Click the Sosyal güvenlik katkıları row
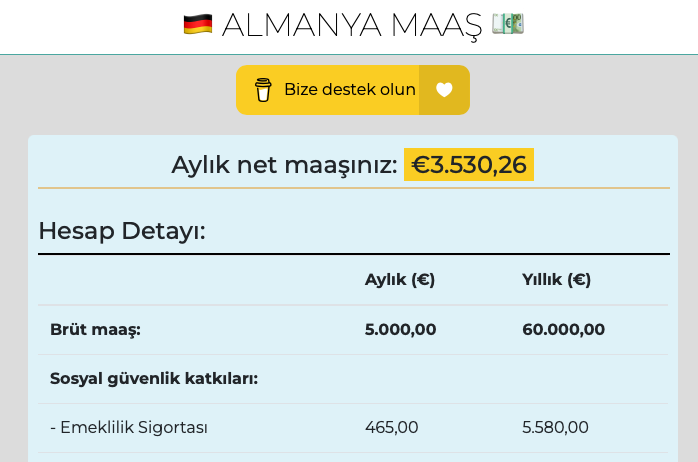Viewport: 698px width, 462px height. click(353, 379)
